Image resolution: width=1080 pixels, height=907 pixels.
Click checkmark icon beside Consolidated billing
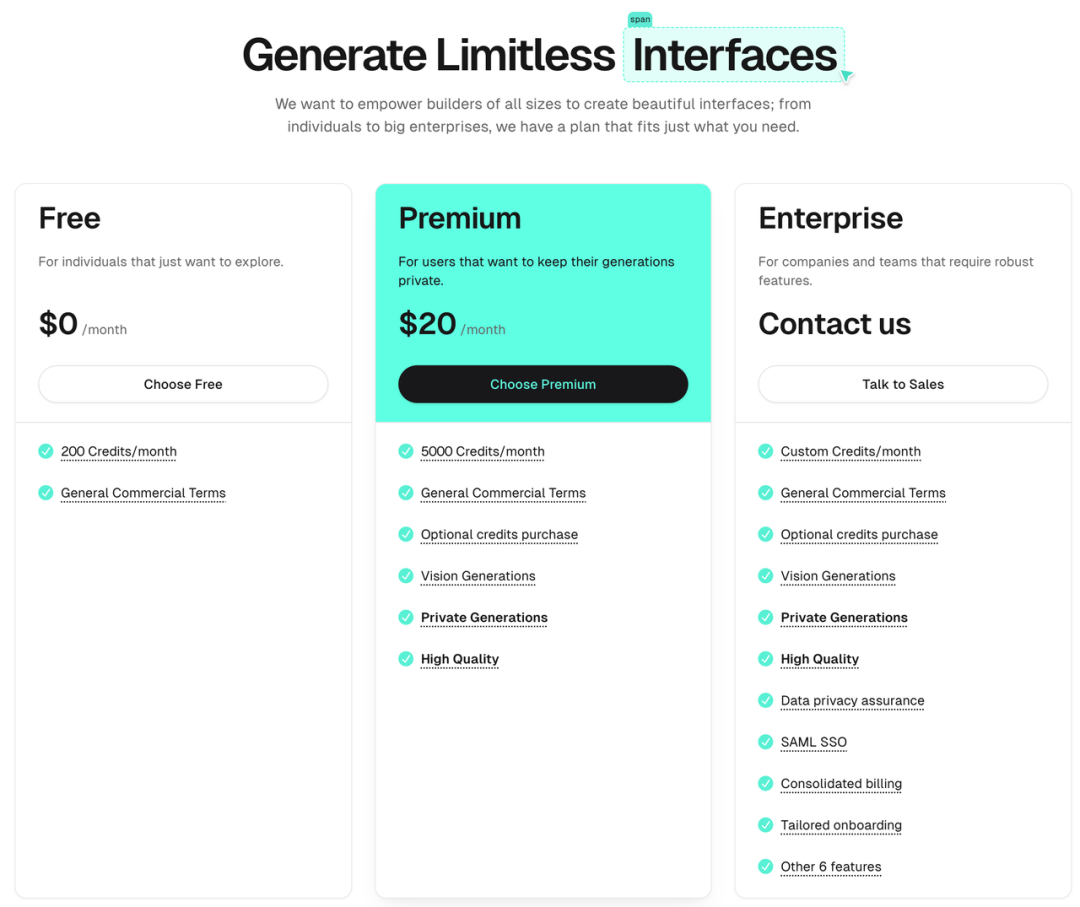tap(765, 783)
